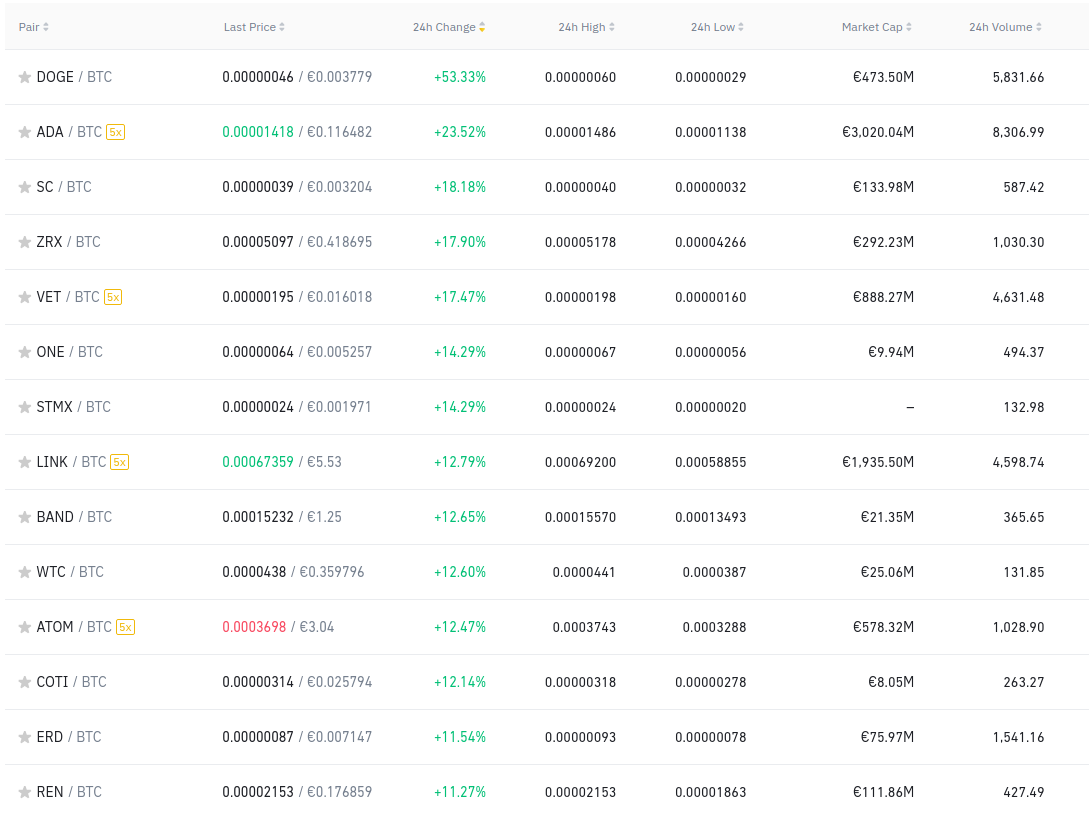Viewport: 1089px width, 818px height.
Task: Favorite the DOGE/BTC trading pair star
Action: pos(24,76)
